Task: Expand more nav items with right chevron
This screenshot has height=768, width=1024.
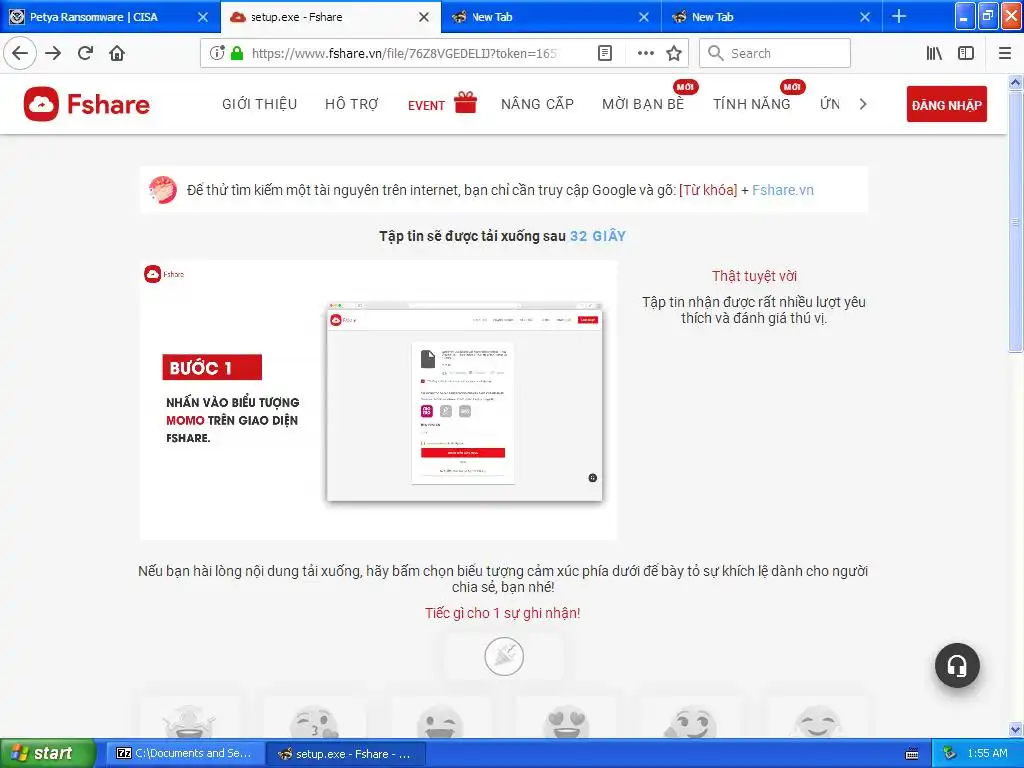Action: tap(863, 104)
